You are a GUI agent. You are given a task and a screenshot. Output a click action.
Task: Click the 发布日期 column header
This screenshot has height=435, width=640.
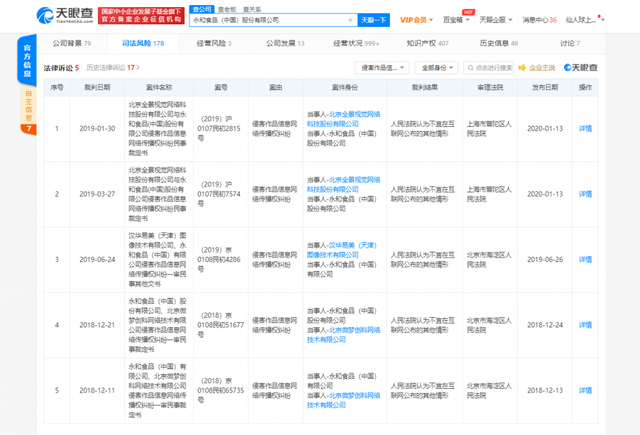545,87
